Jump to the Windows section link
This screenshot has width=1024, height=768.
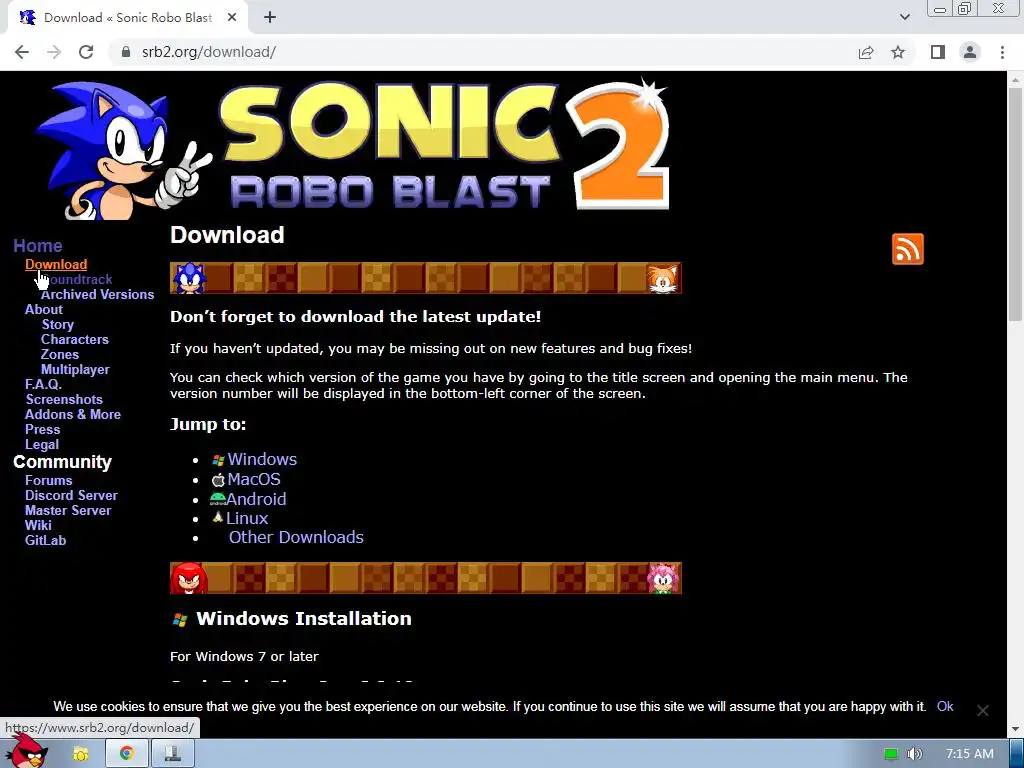[x=262, y=460]
